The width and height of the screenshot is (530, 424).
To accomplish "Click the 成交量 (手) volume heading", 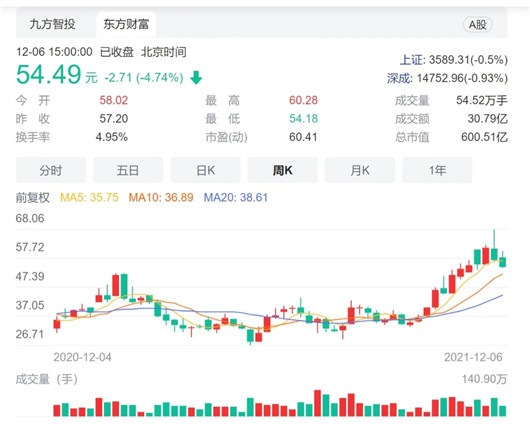I will [47, 379].
